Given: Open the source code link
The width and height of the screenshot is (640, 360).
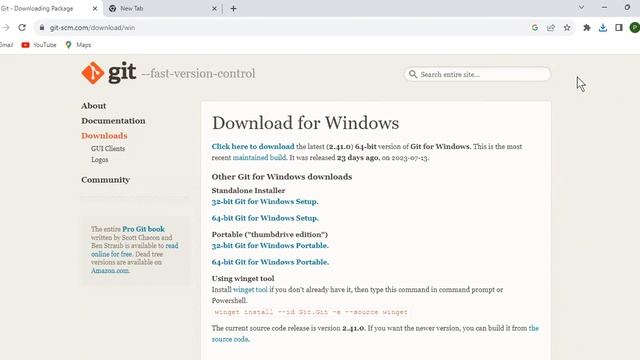Looking at the screenshot, I should (230, 339).
